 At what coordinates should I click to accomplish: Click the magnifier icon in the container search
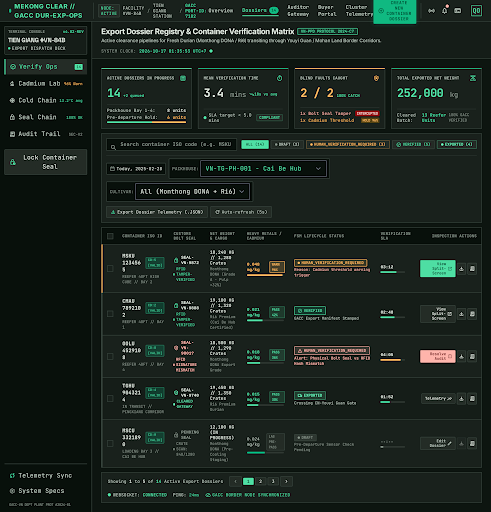point(113,147)
